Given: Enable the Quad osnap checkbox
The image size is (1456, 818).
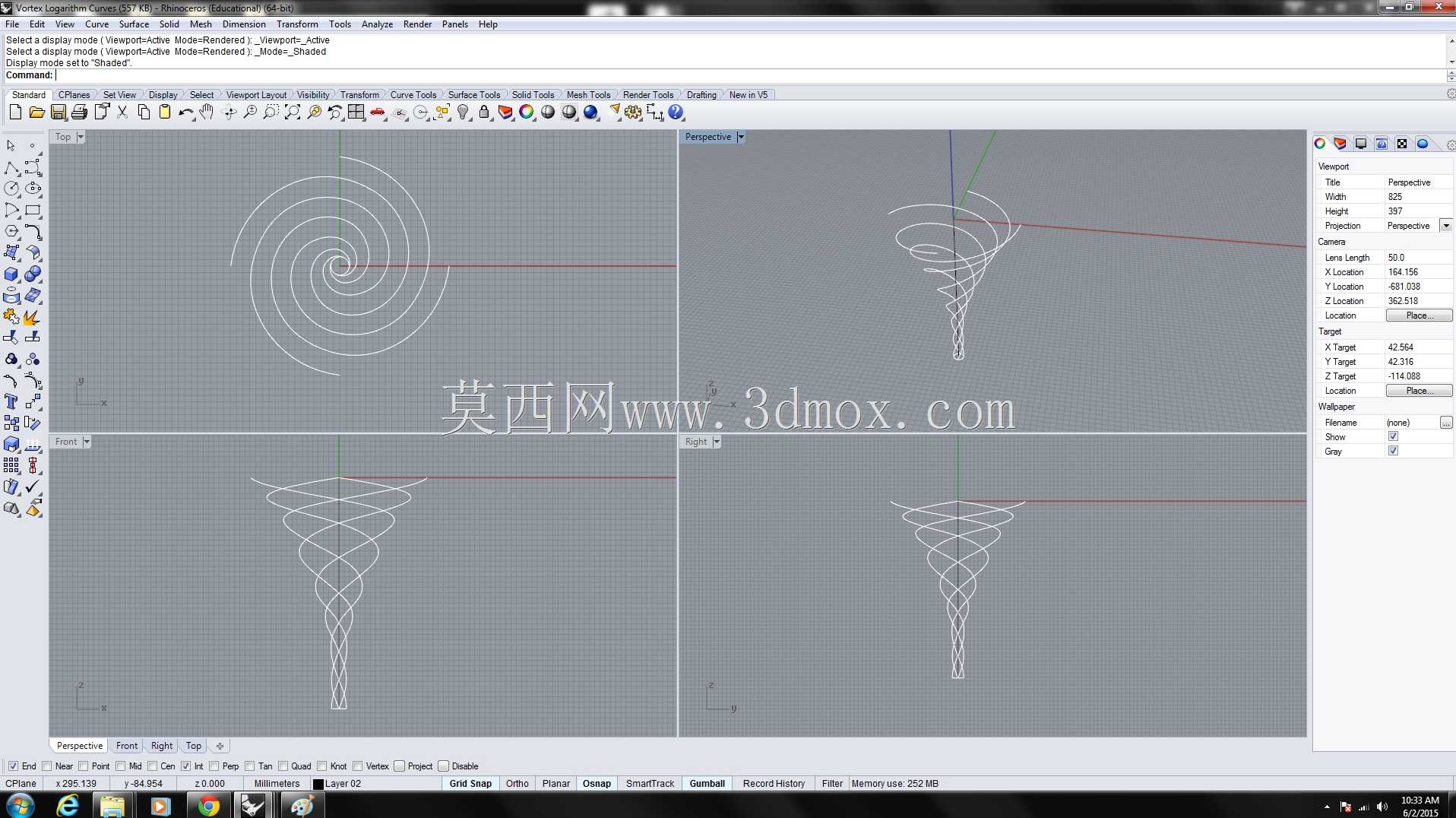Looking at the screenshot, I should pos(283,766).
